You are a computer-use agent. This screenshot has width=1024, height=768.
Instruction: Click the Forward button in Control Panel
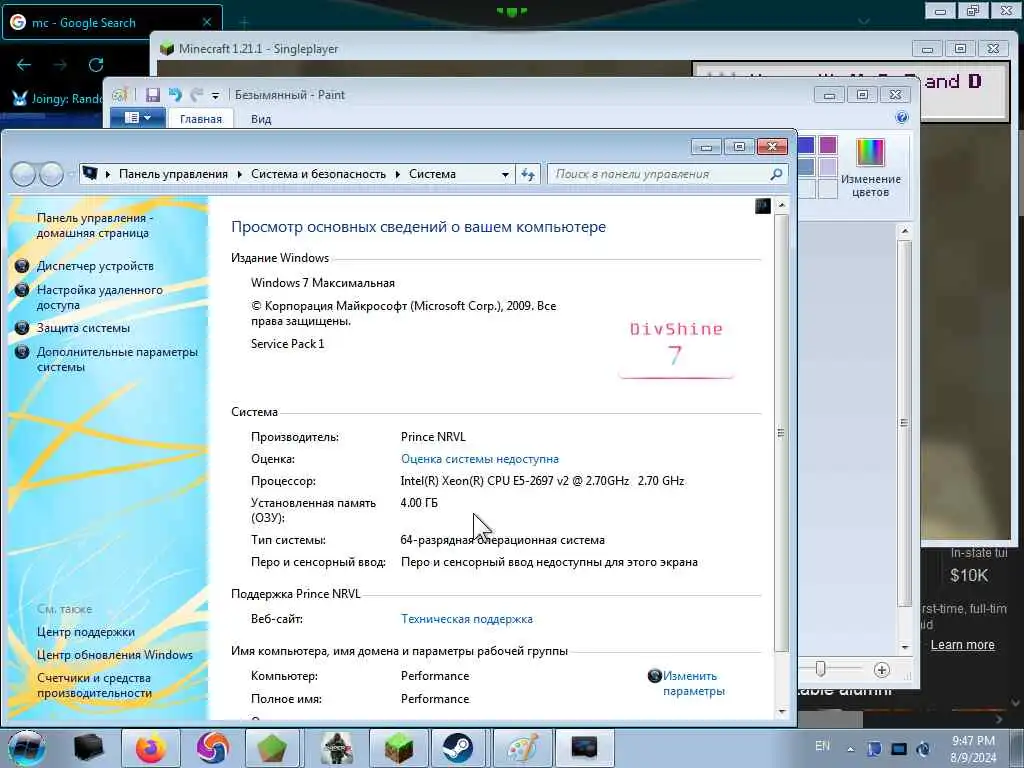[x=51, y=174]
